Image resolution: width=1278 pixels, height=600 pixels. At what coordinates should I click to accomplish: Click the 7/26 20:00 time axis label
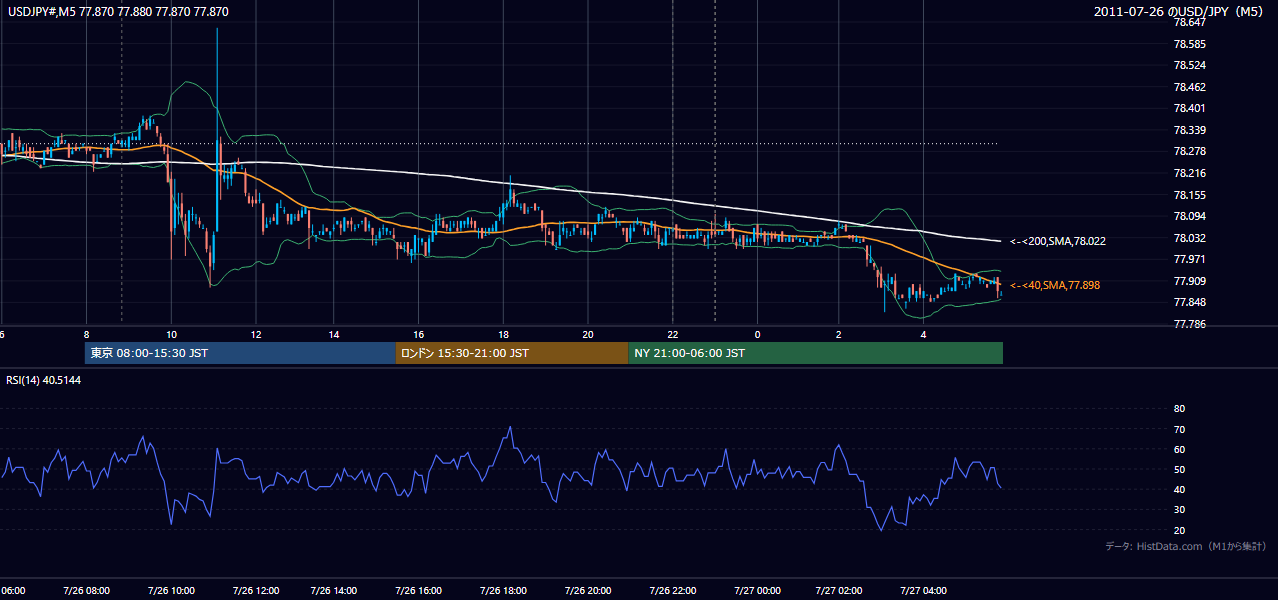pyautogui.click(x=588, y=591)
